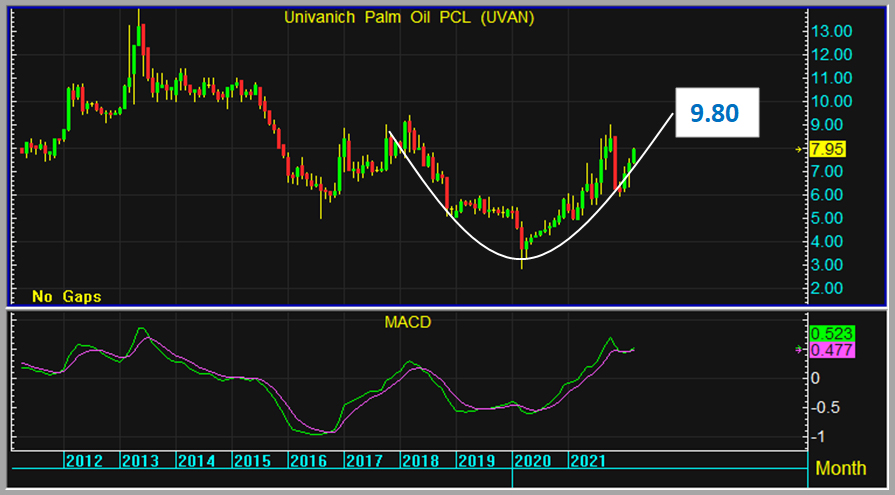Select the 9.80 target price label

[717, 112]
